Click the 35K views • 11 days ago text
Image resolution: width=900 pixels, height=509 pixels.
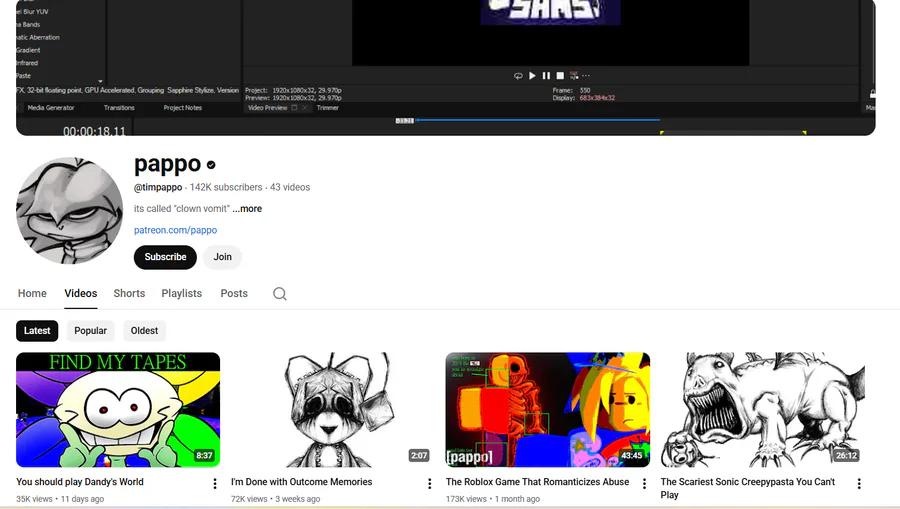point(60,499)
